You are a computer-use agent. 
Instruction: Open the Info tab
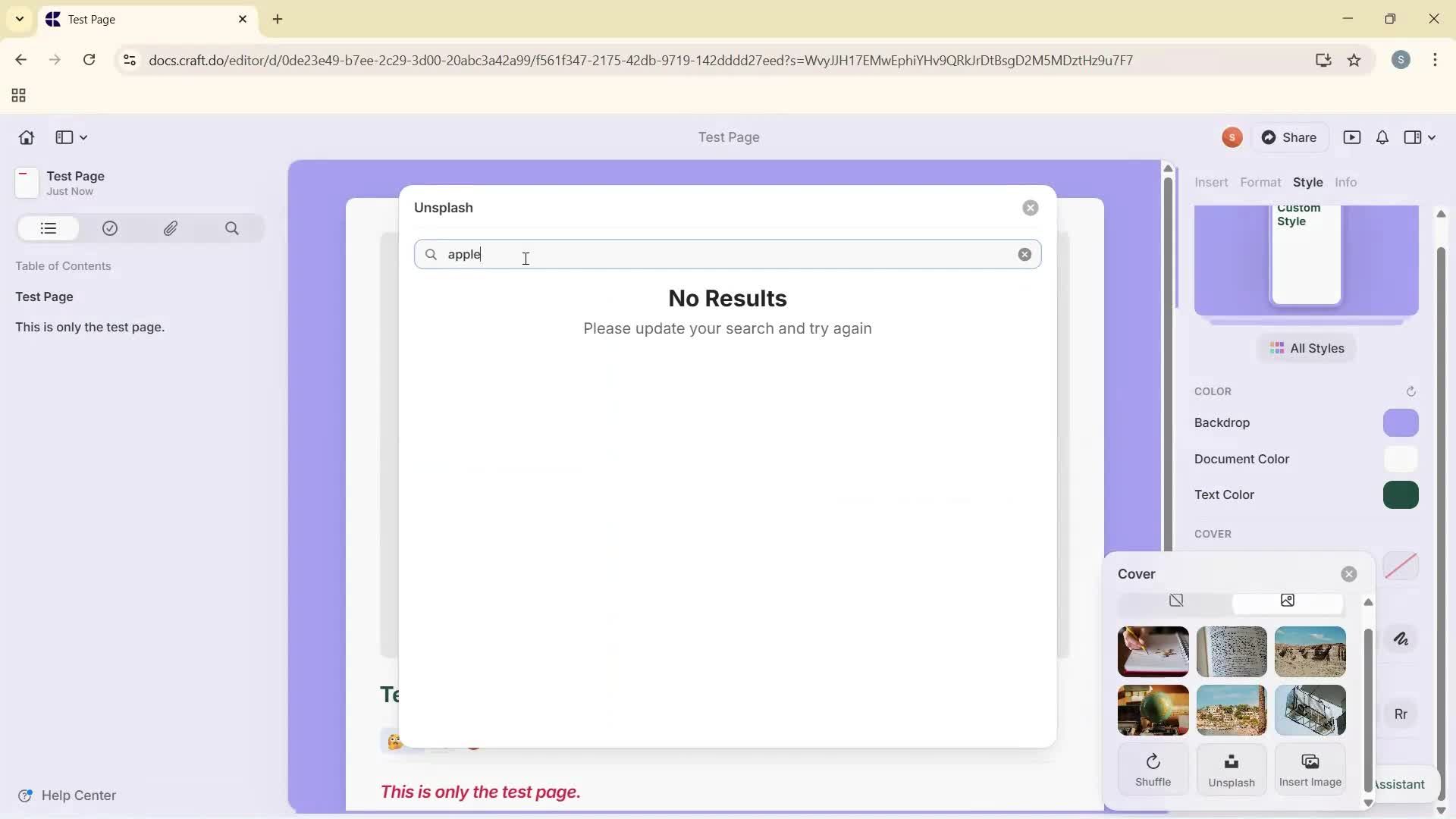(x=1347, y=182)
